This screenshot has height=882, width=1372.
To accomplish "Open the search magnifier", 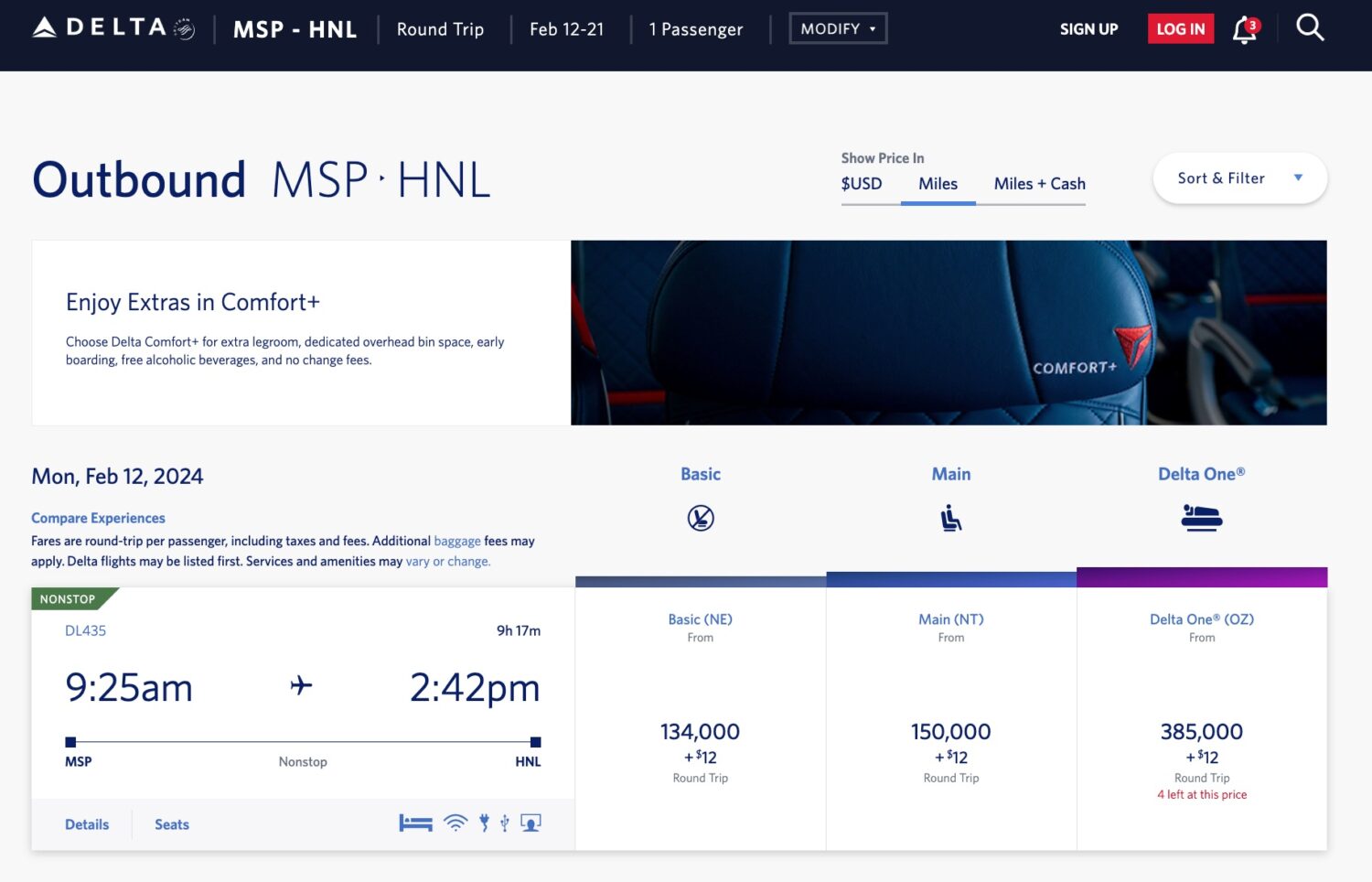I will [1310, 28].
